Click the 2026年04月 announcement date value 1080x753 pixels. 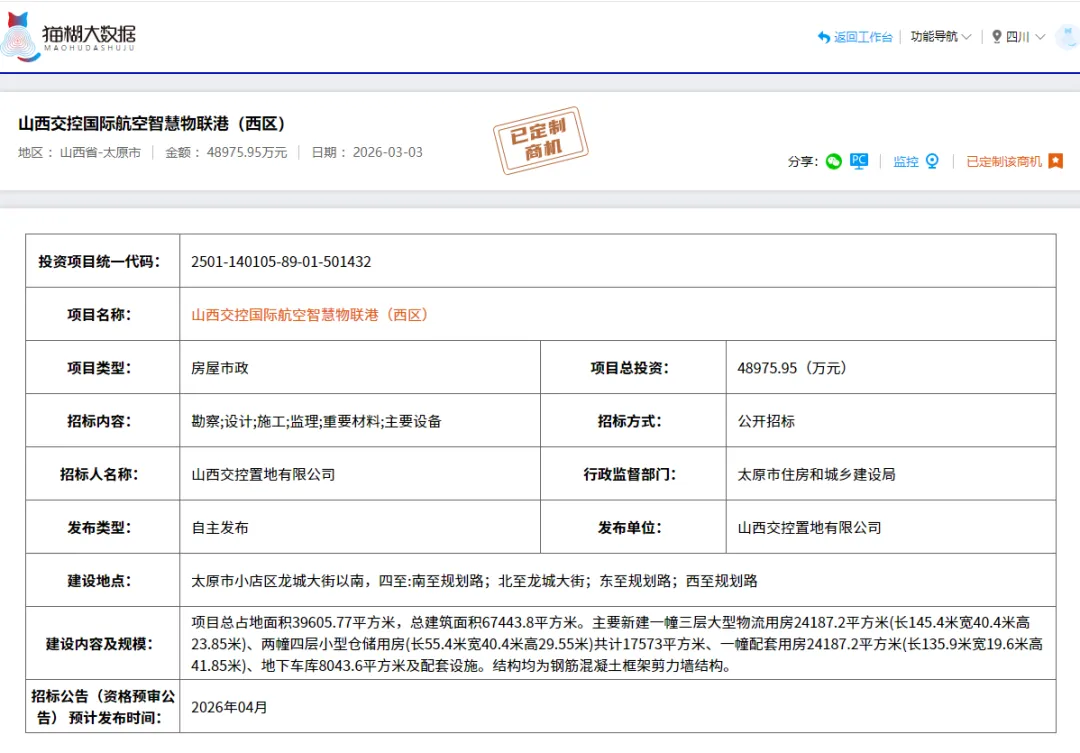229,708
